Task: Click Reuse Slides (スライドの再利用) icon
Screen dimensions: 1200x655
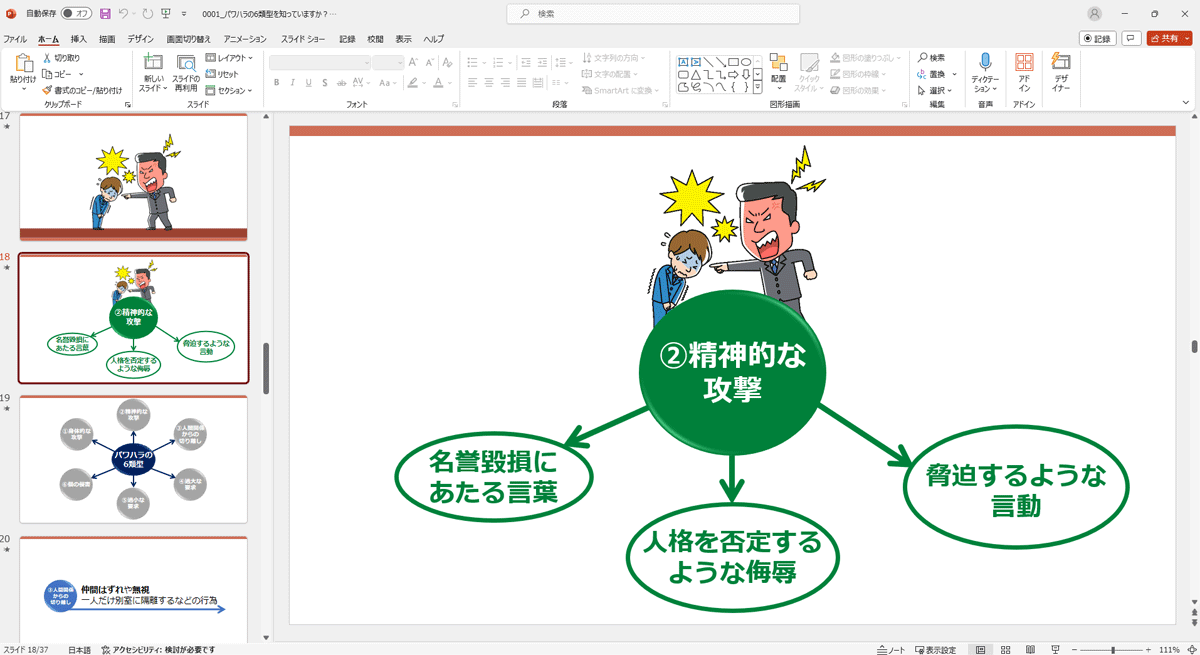Action: point(186,62)
